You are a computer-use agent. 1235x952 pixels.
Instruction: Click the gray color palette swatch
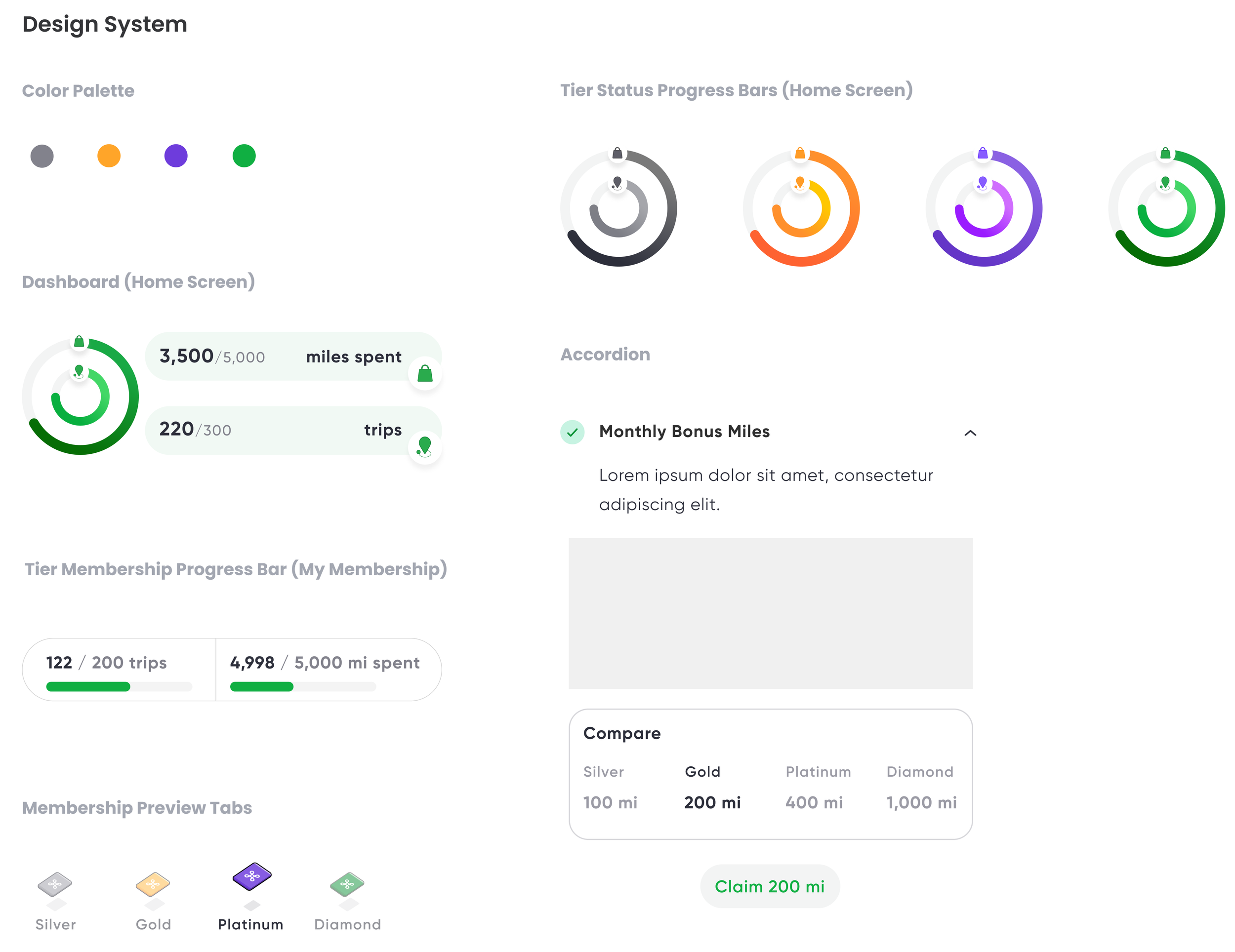point(42,156)
